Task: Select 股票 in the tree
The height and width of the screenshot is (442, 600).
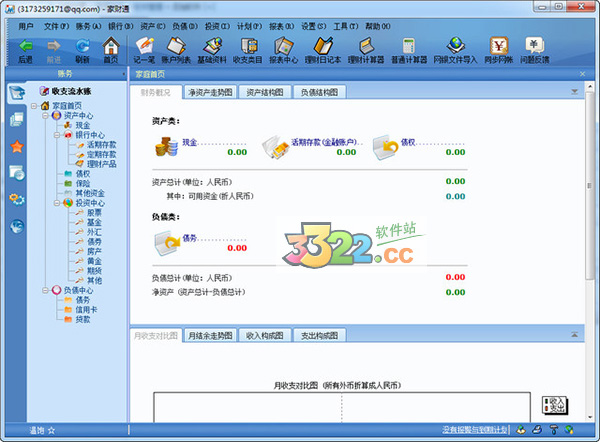Action: pyautogui.click(x=94, y=212)
